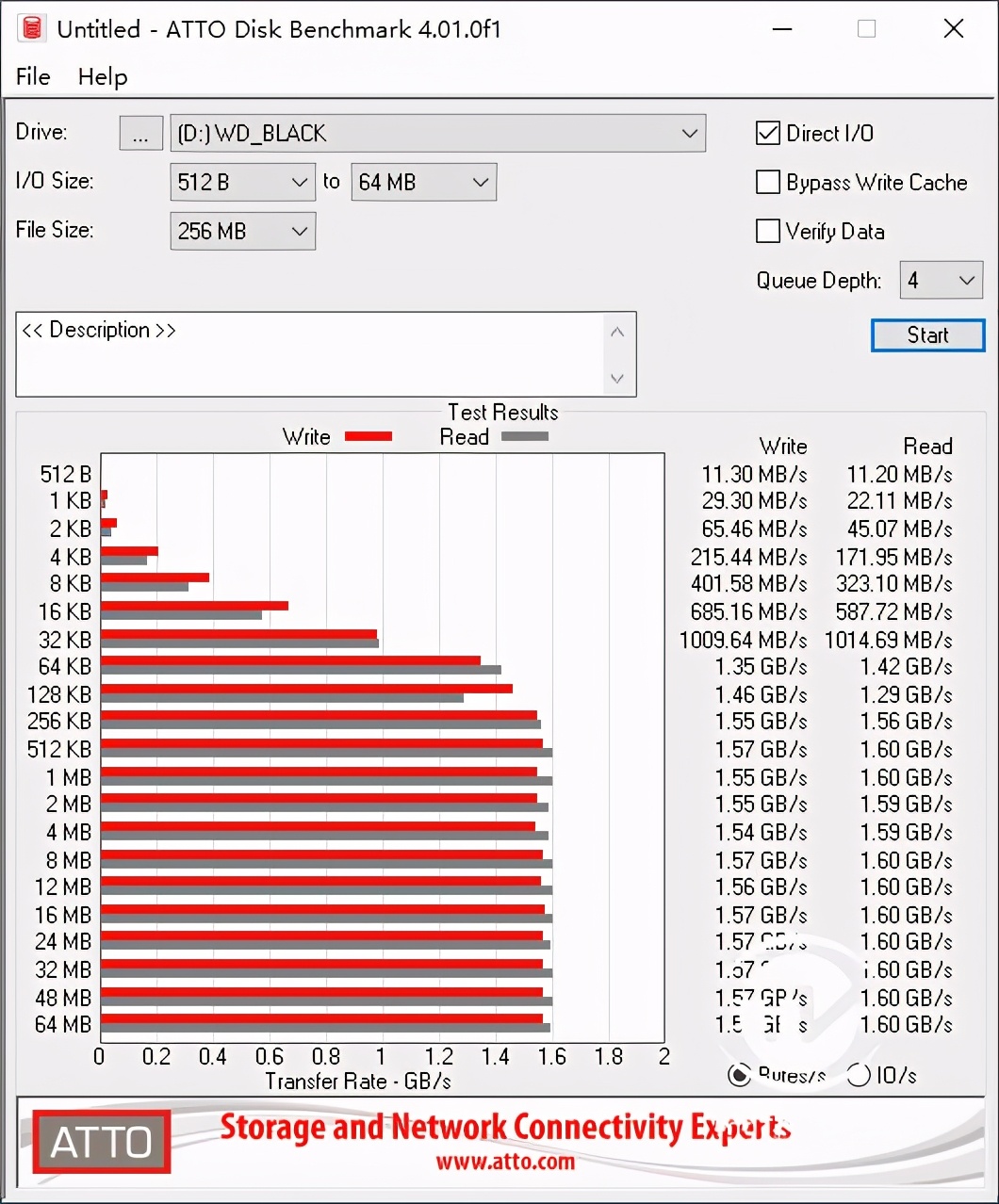The image size is (999, 1204).
Task: Uncheck the Direct I/O checkbox
Action: pyautogui.click(x=768, y=133)
